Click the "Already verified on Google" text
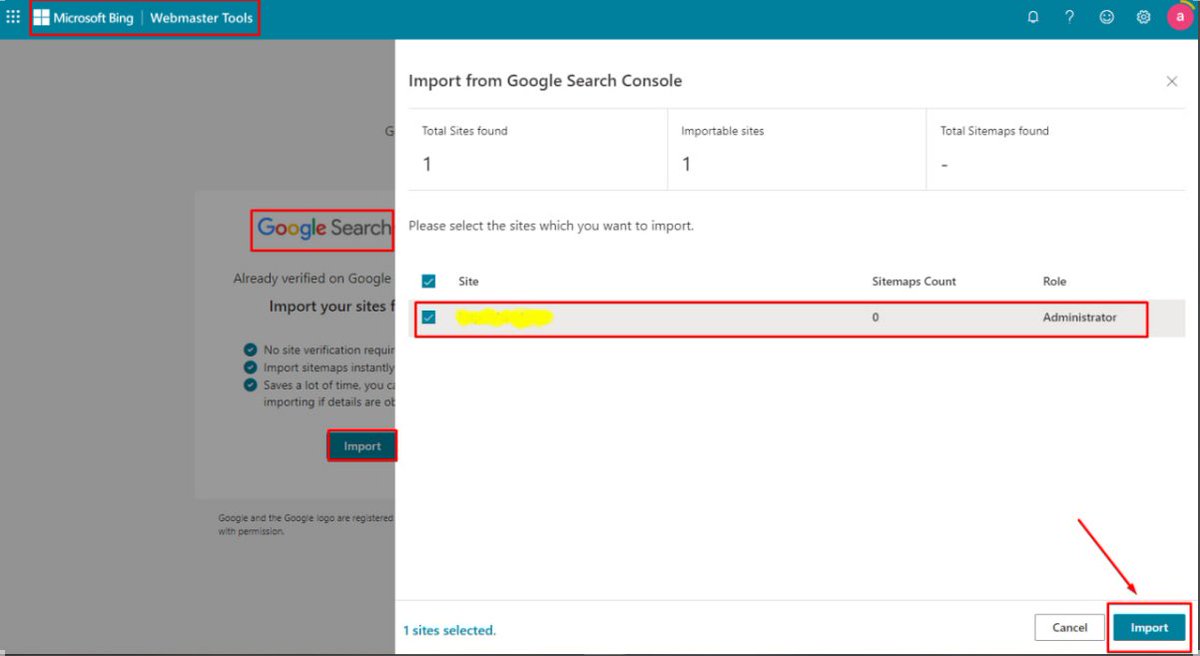 pos(313,279)
